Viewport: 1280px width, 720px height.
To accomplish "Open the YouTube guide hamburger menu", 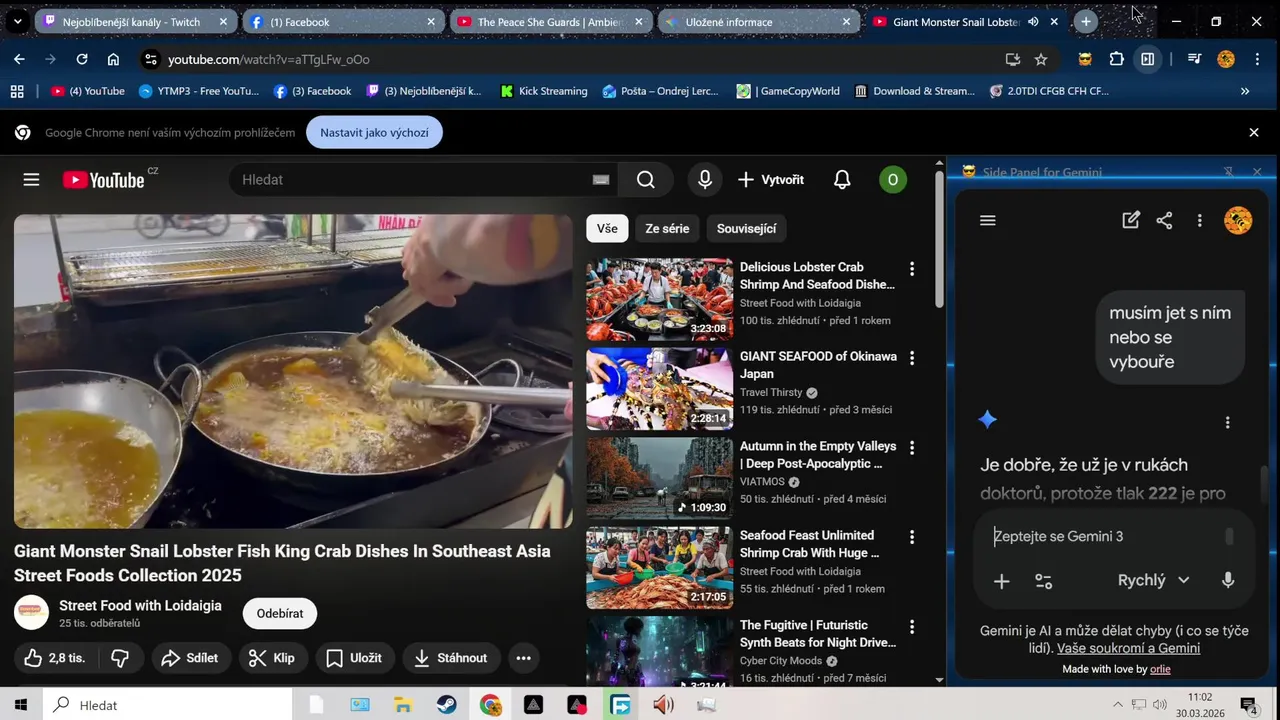I will pyautogui.click(x=31, y=180).
